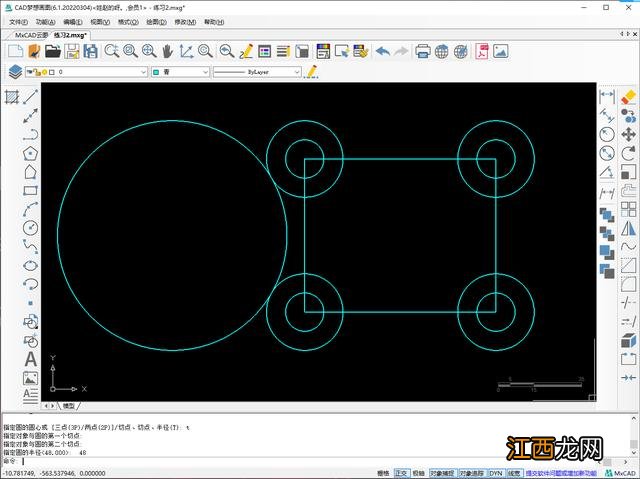Export drawing using the PDF icon
The width and height of the screenshot is (640, 479).
click(481, 51)
